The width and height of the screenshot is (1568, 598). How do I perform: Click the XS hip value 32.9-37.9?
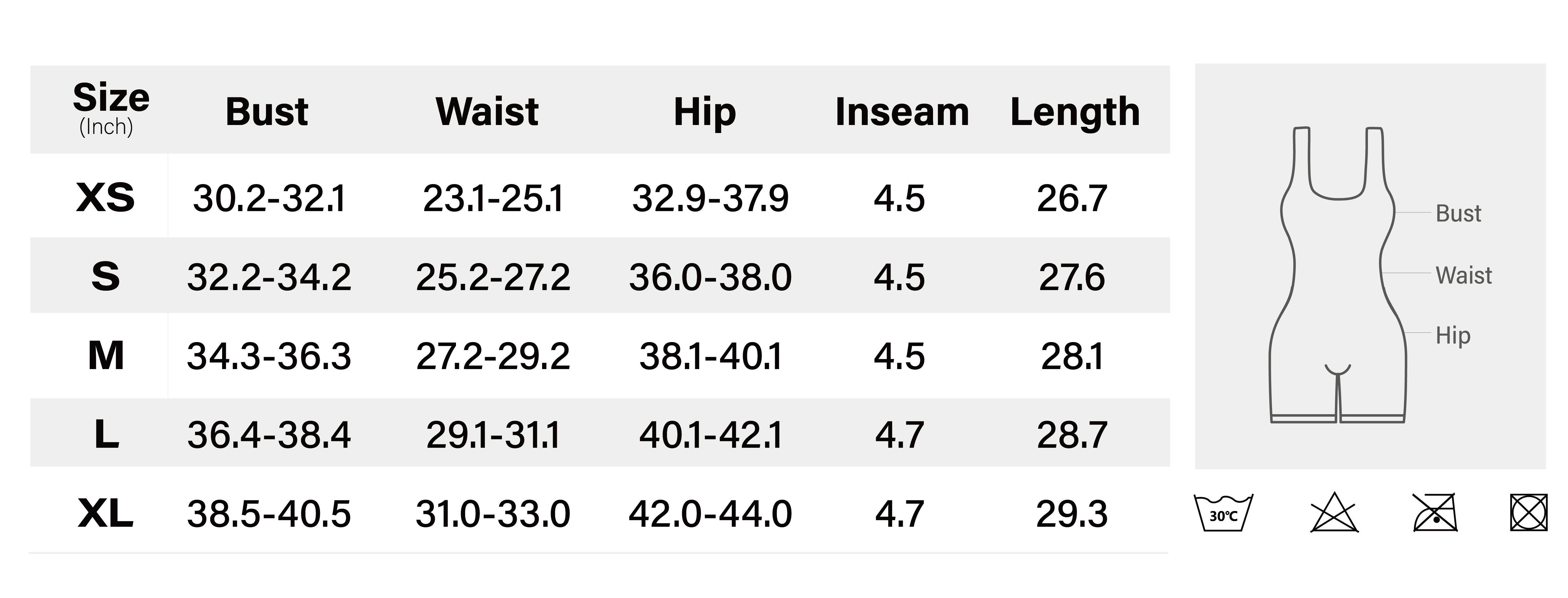[710, 199]
